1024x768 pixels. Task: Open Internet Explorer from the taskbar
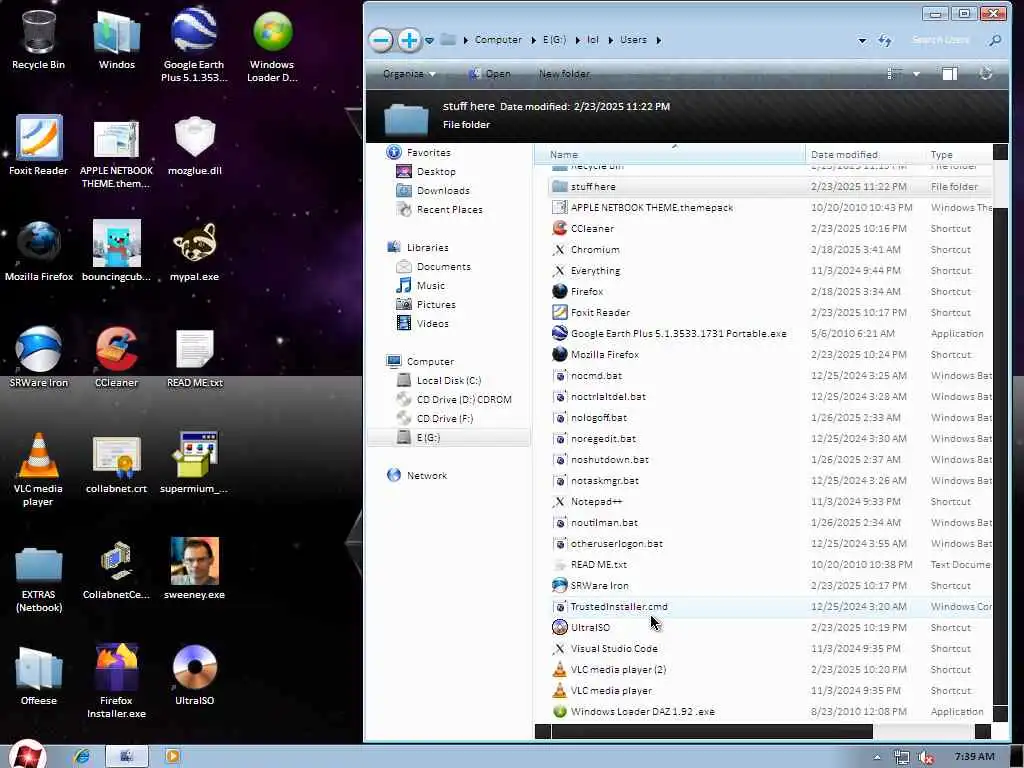click(82, 756)
